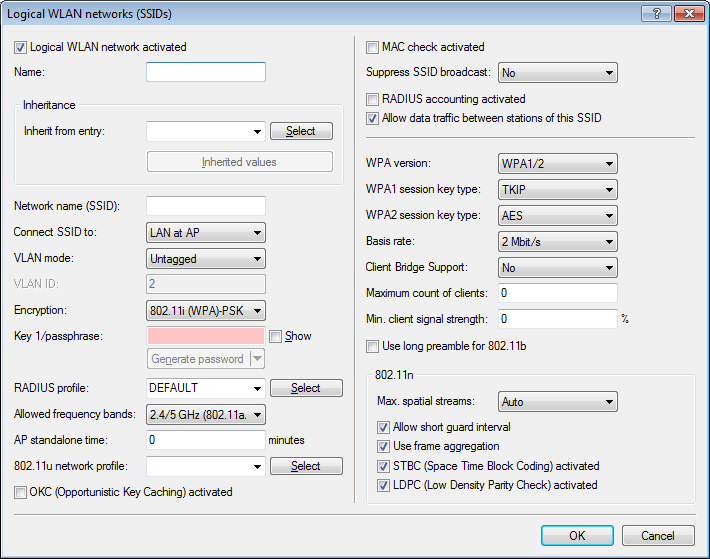Click Select next to RADIUS profile

click(x=305, y=388)
